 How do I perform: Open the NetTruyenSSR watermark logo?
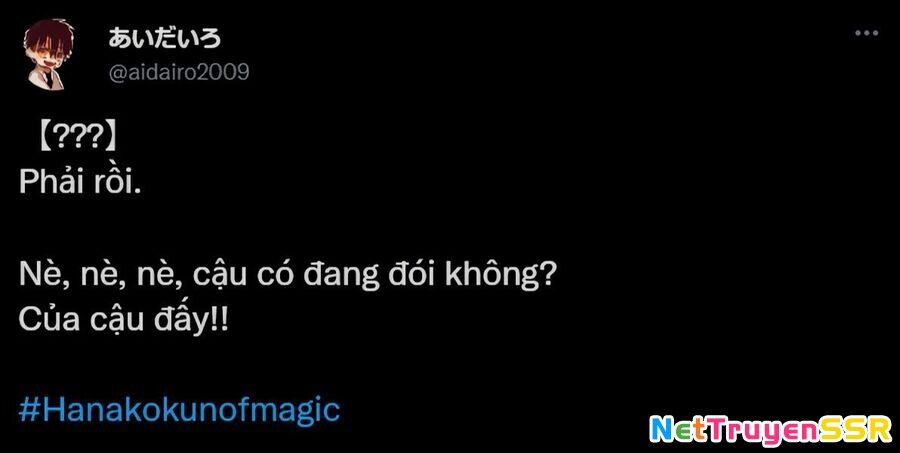point(770,429)
